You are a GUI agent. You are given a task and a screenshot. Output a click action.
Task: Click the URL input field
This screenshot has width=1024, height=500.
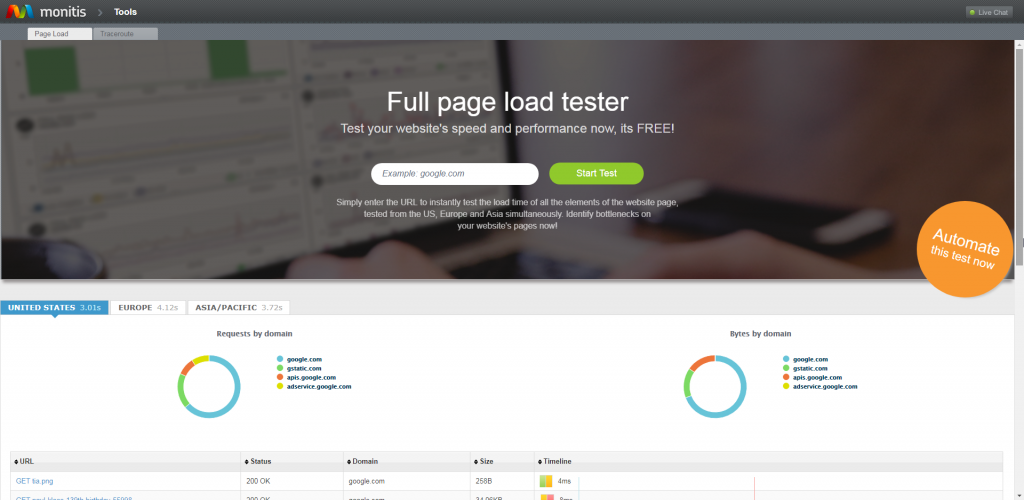click(454, 174)
